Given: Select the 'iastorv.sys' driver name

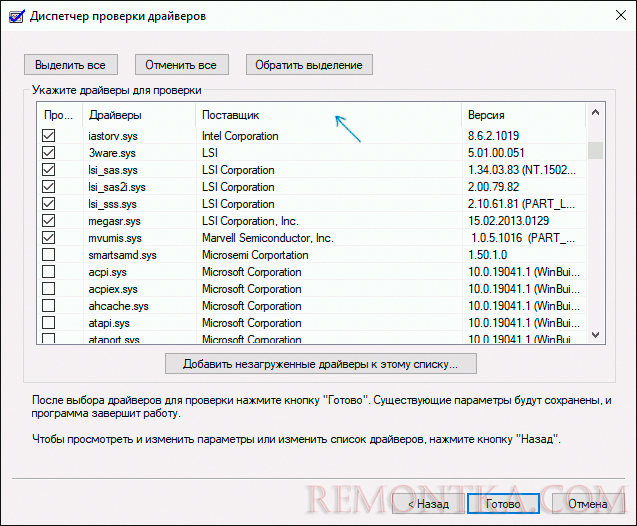Looking at the screenshot, I should coord(113,136).
